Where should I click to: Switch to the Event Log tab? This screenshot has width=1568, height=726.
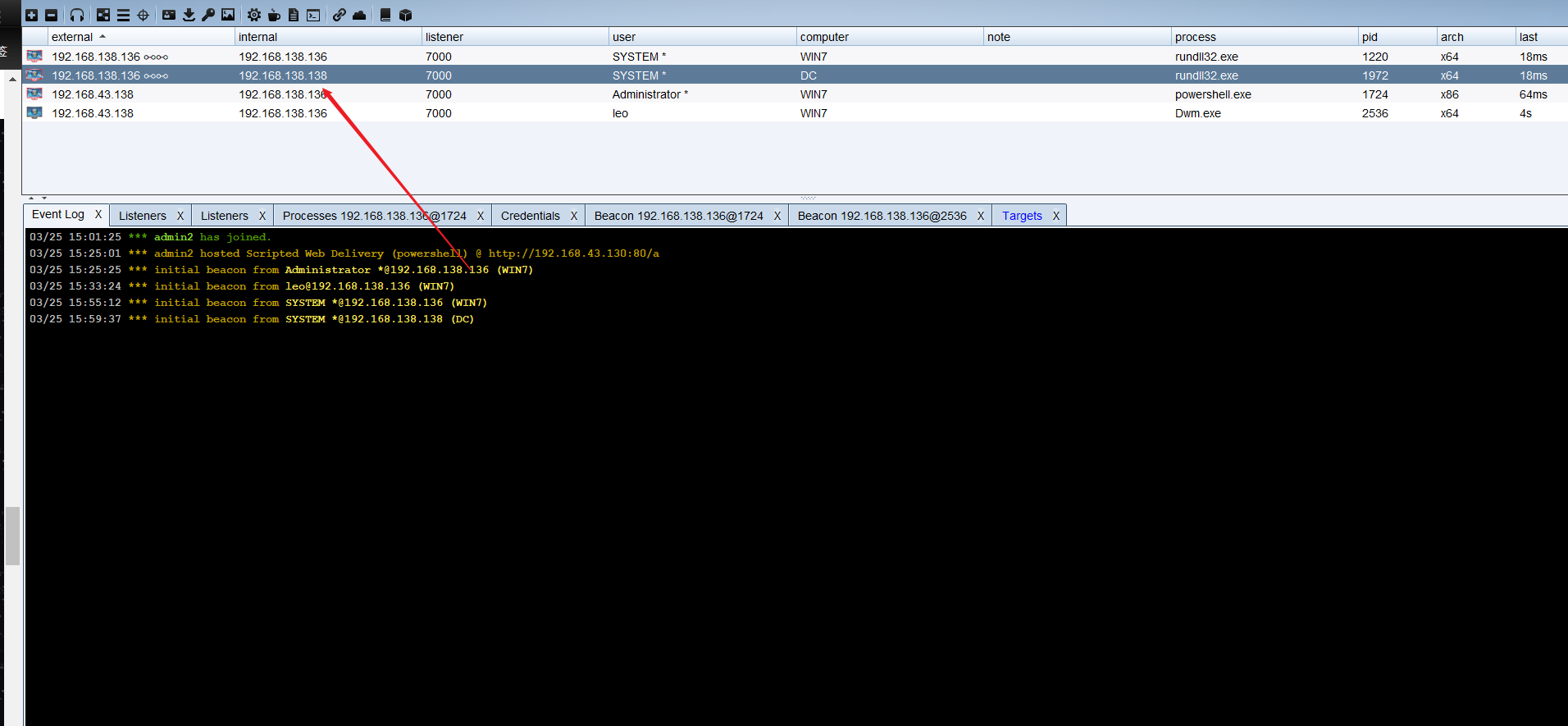coord(58,214)
